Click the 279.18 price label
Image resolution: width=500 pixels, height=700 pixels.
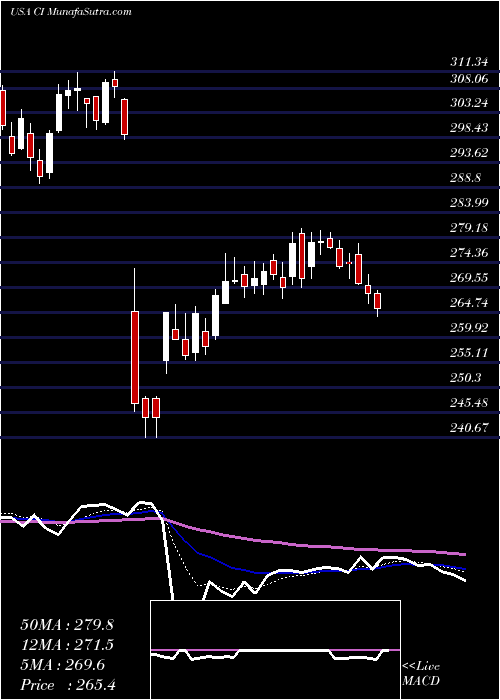coord(469,228)
